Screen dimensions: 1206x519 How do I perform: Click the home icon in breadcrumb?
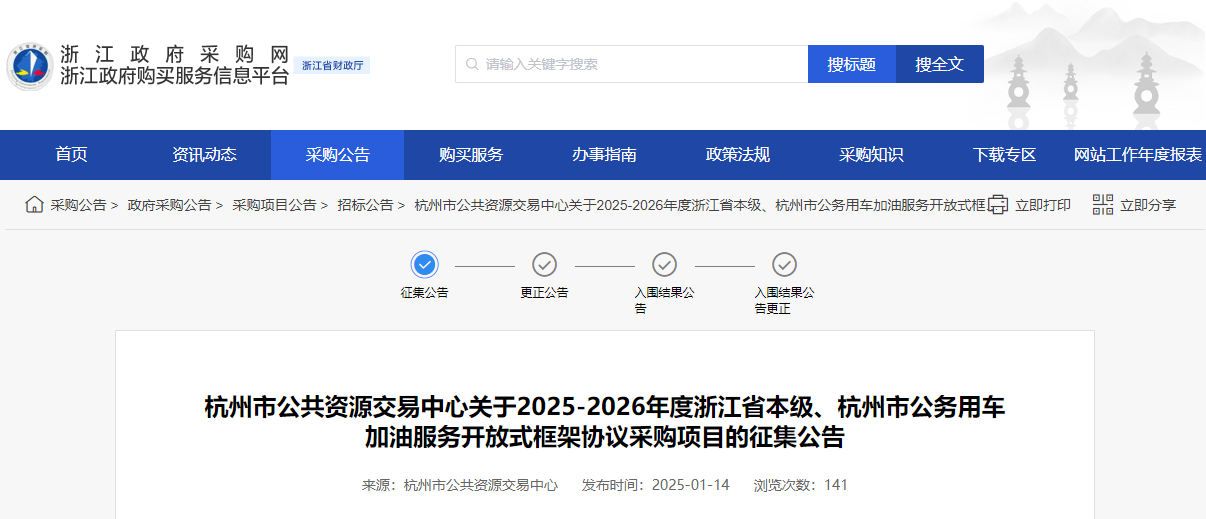pyautogui.click(x=34, y=205)
